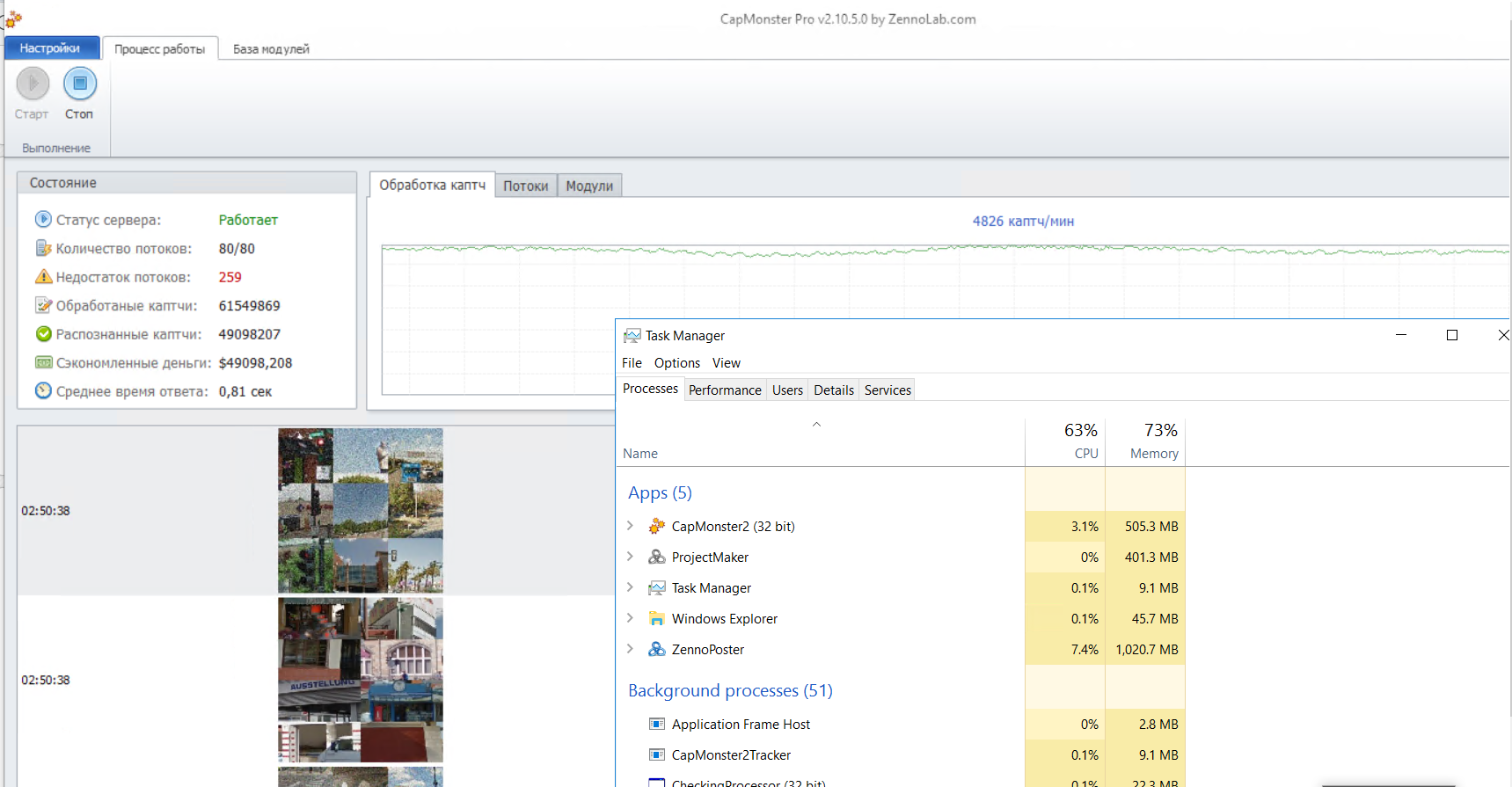Click the CapMonster2 gear icon in process list

(x=656, y=527)
